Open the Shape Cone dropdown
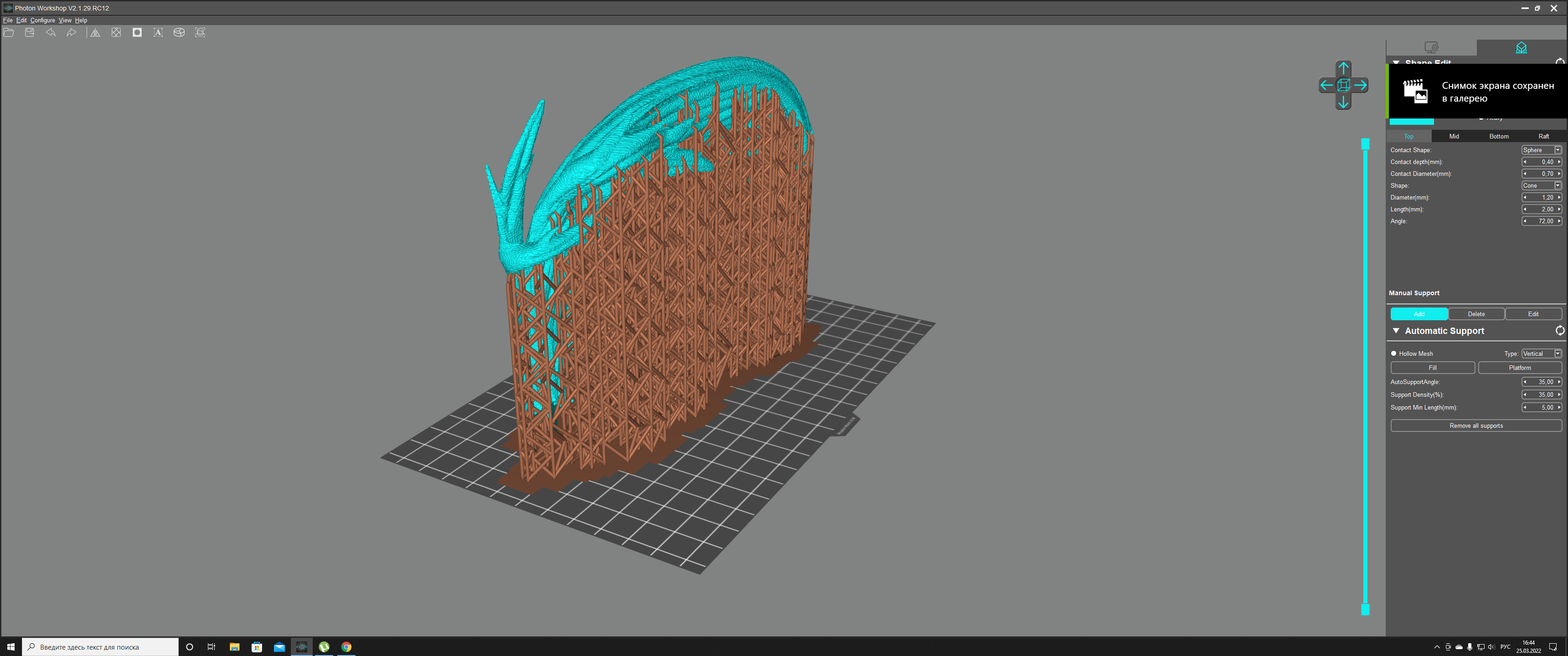Image resolution: width=1568 pixels, height=656 pixels. pyautogui.click(x=1541, y=185)
